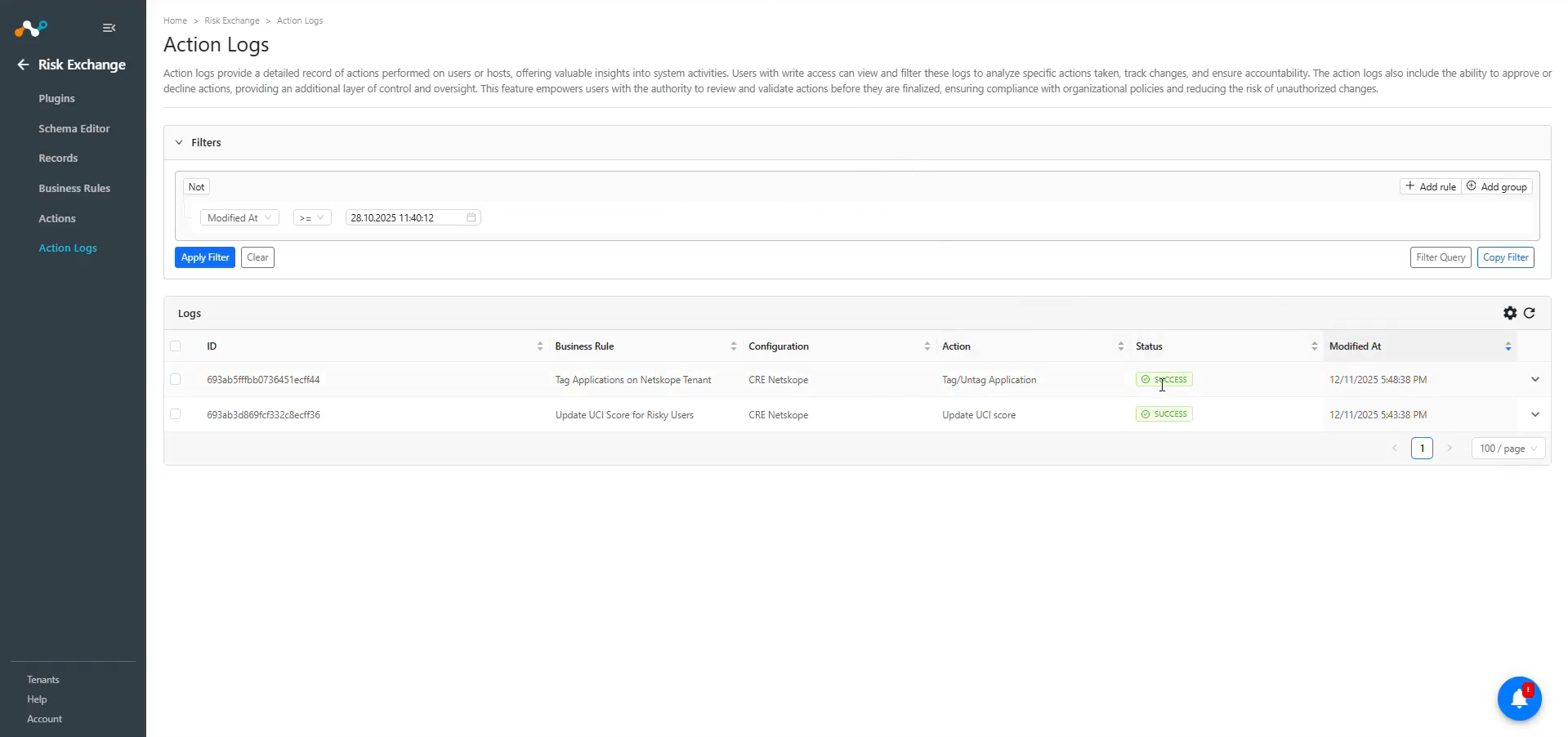Open Schema Editor in sidebar

coord(74,128)
